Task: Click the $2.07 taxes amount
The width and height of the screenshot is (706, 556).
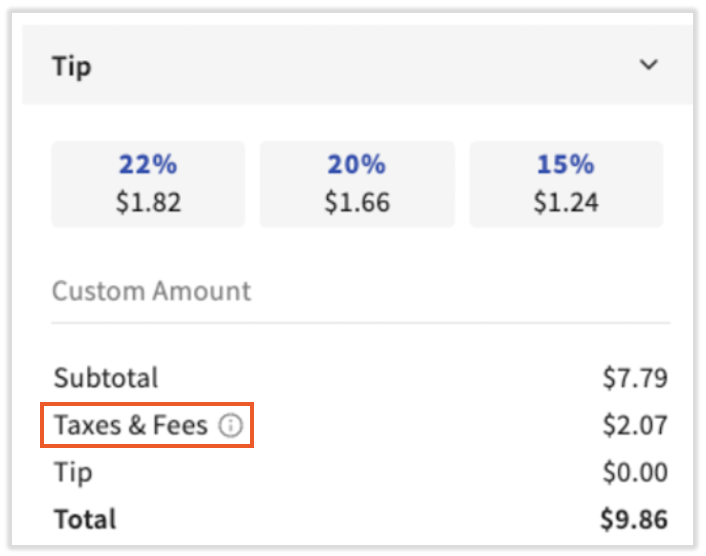Action: pos(635,426)
